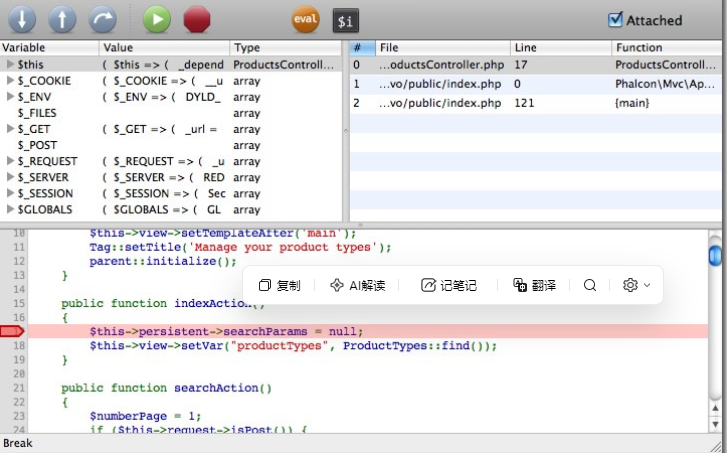Image resolution: width=727 pixels, height=453 pixels.
Task: Click the 复制 copy button
Action: 279,285
